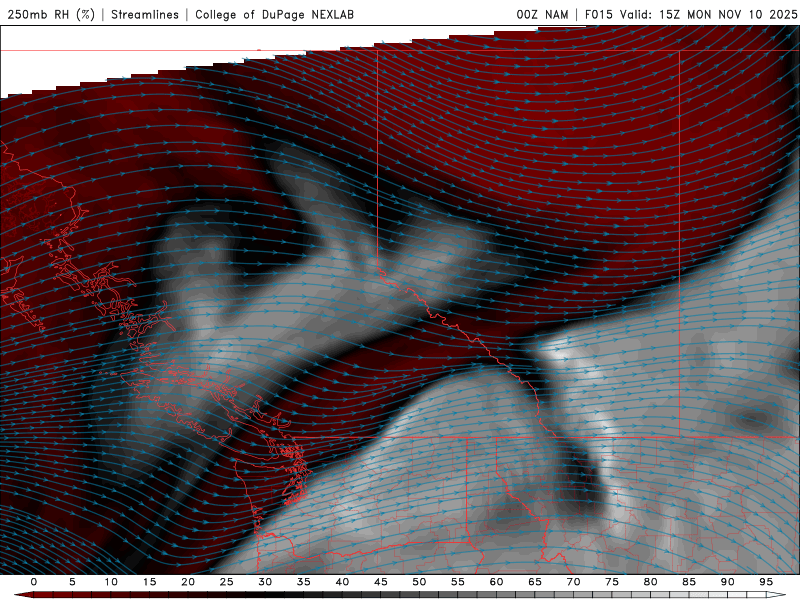Image resolution: width=800 pixels, height=600 pixels.
Task: Click the "15Z MON NOV 10 2025" valid time
Action: coord(728,14)
